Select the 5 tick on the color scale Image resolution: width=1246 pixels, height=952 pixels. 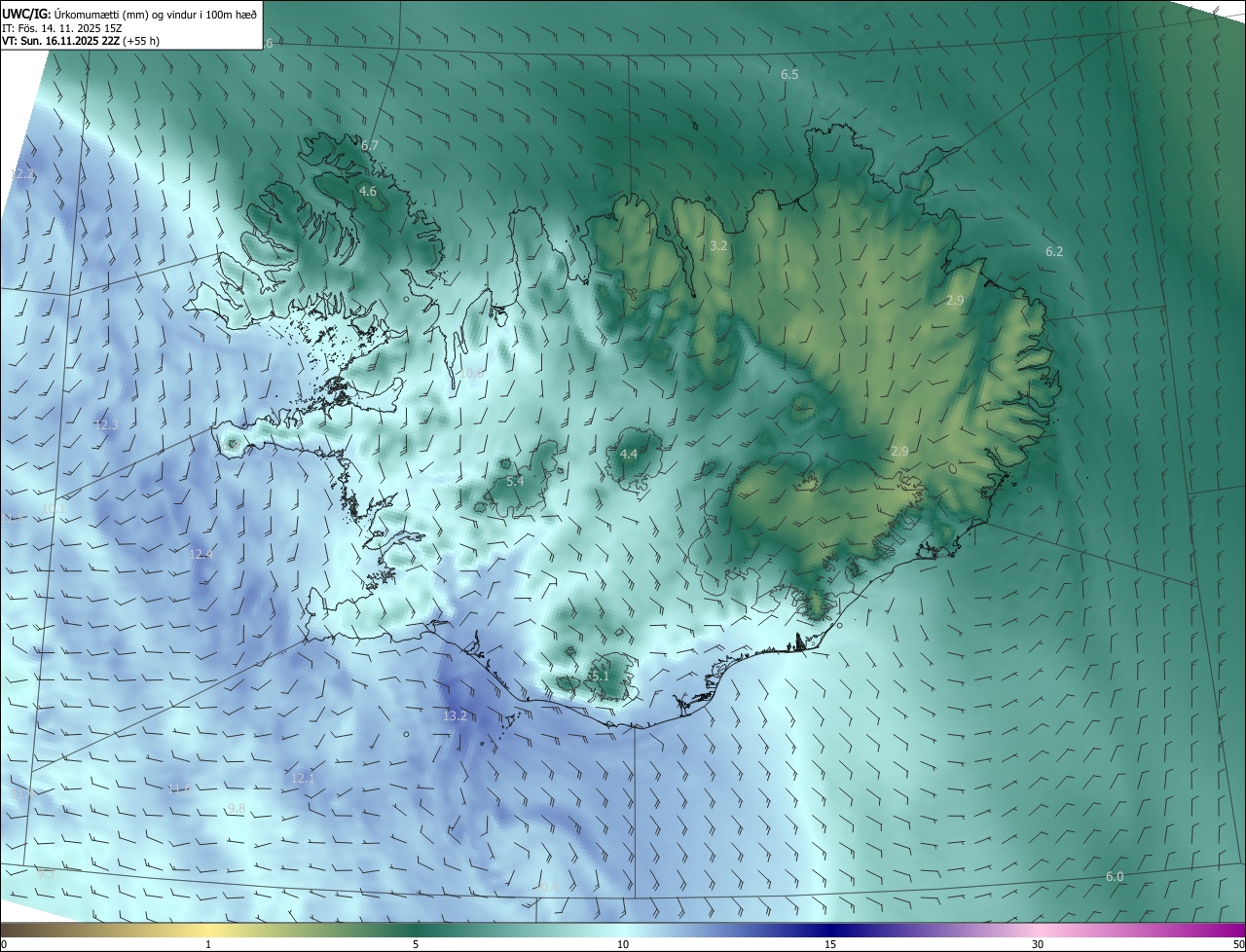coord(416,944)
